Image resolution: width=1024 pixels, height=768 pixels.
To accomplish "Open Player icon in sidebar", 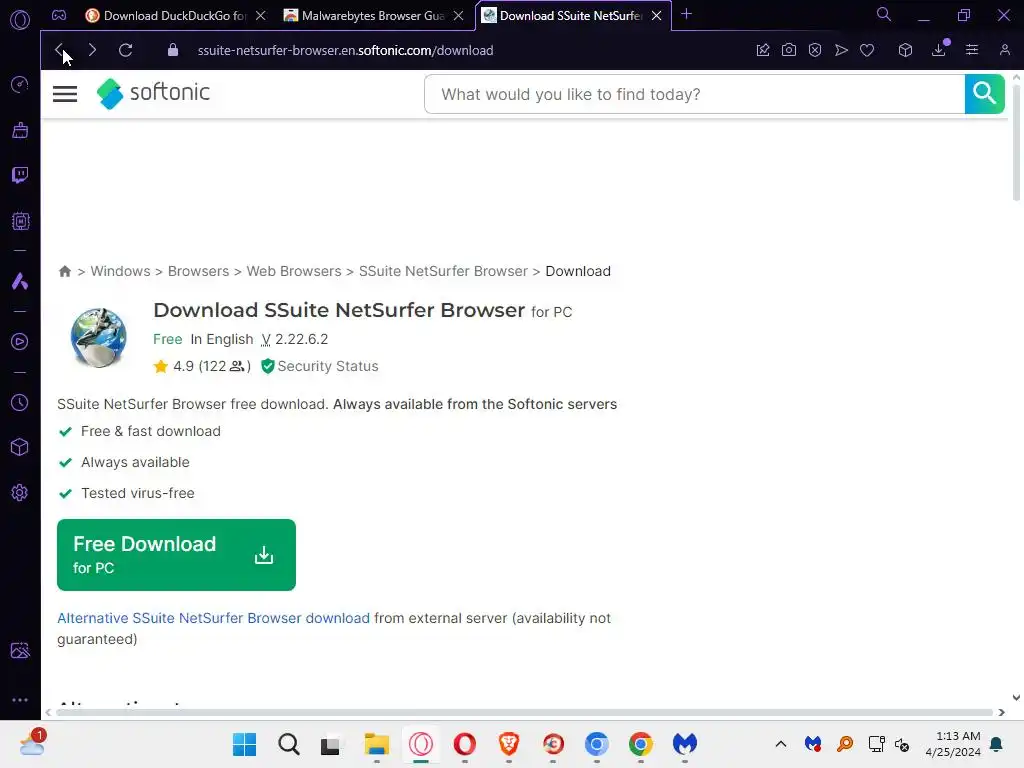I will 20,342.
